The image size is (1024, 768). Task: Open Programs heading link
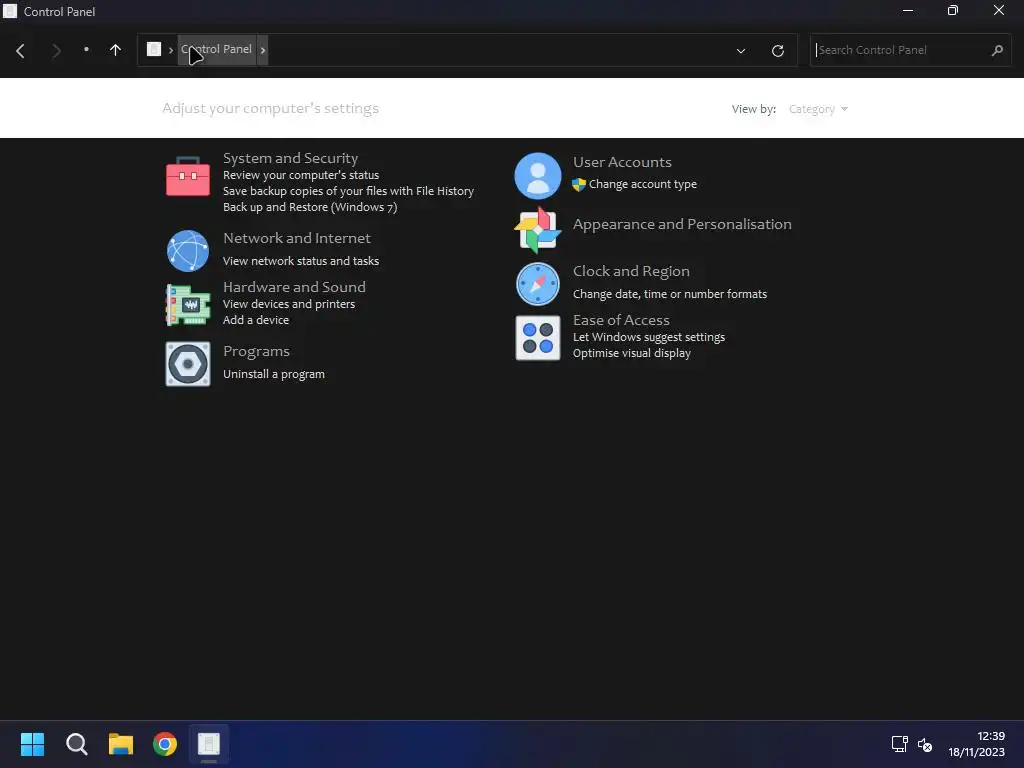tap(256, 351)
